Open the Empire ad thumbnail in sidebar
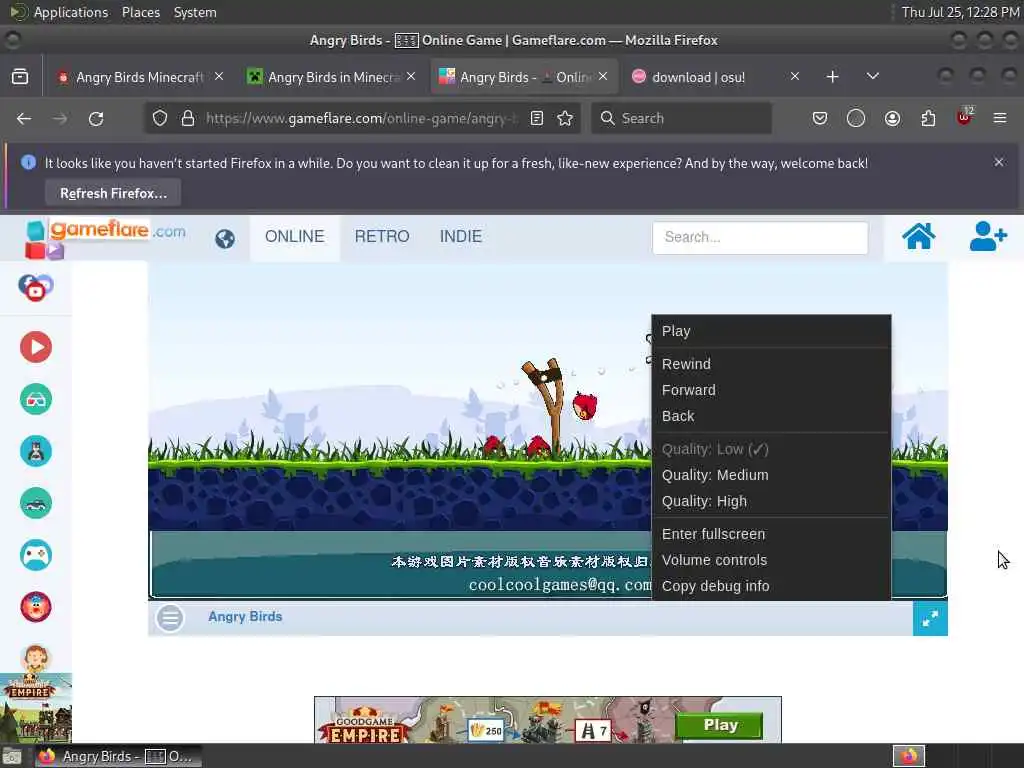Screen dimensions: 1024x768 [x=36, y=708]
